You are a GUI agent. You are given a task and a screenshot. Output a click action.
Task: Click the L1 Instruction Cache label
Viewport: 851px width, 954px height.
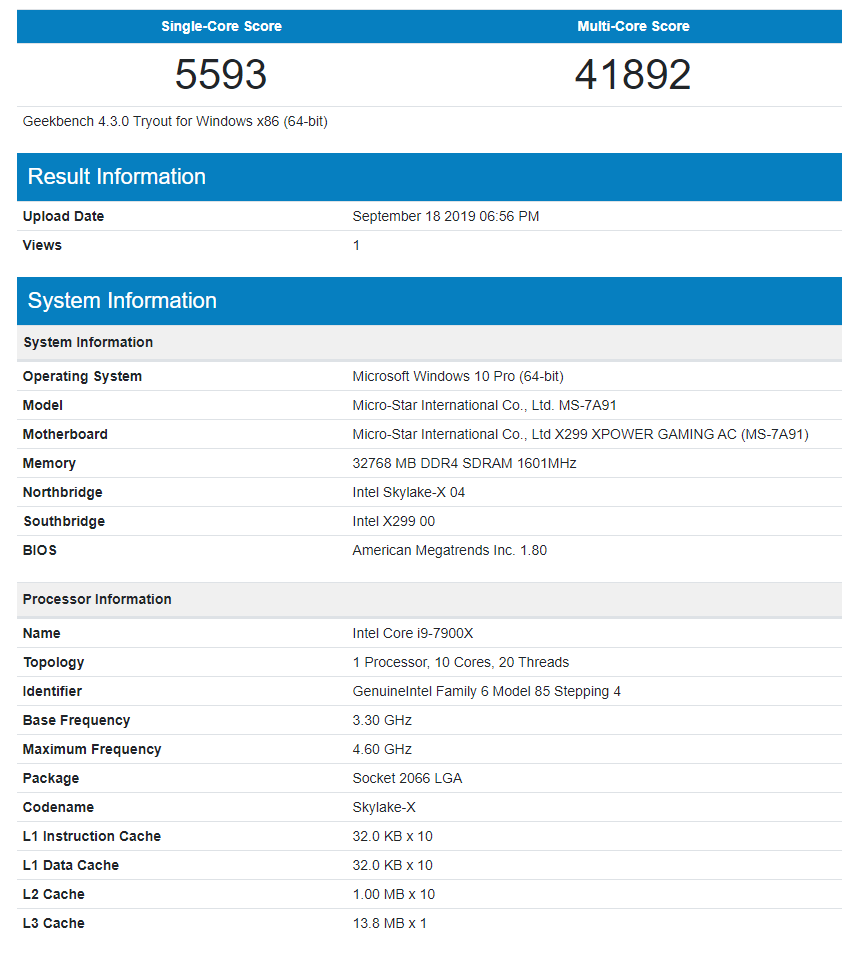click(x=92, y=837)
